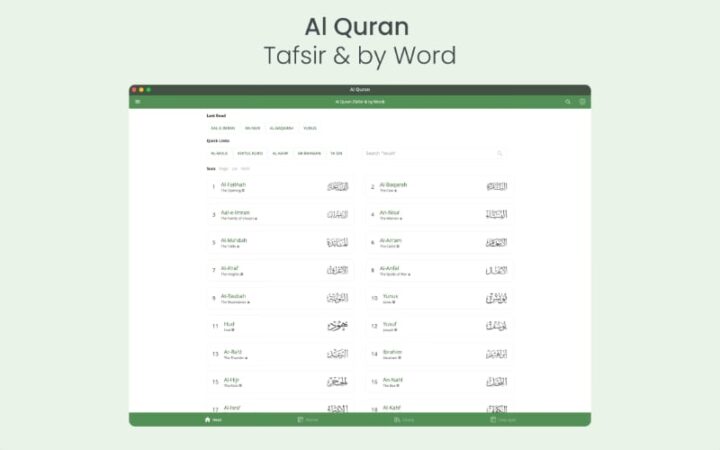Minimize the Al Quran window (yellow button)
720x450 pixels.
pos(141,90)
